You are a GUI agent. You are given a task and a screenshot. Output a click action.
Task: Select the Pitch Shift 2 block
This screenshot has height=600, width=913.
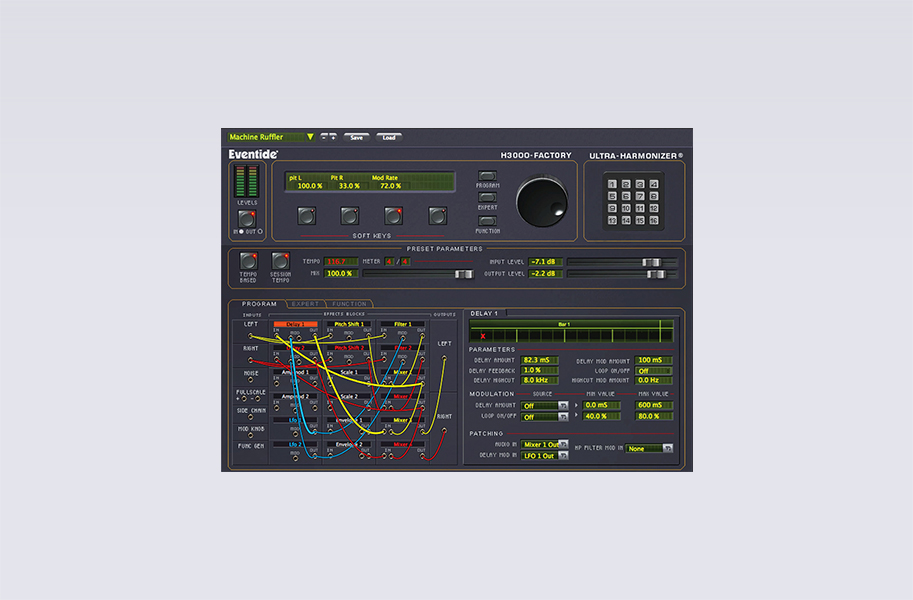coord(349,348)
